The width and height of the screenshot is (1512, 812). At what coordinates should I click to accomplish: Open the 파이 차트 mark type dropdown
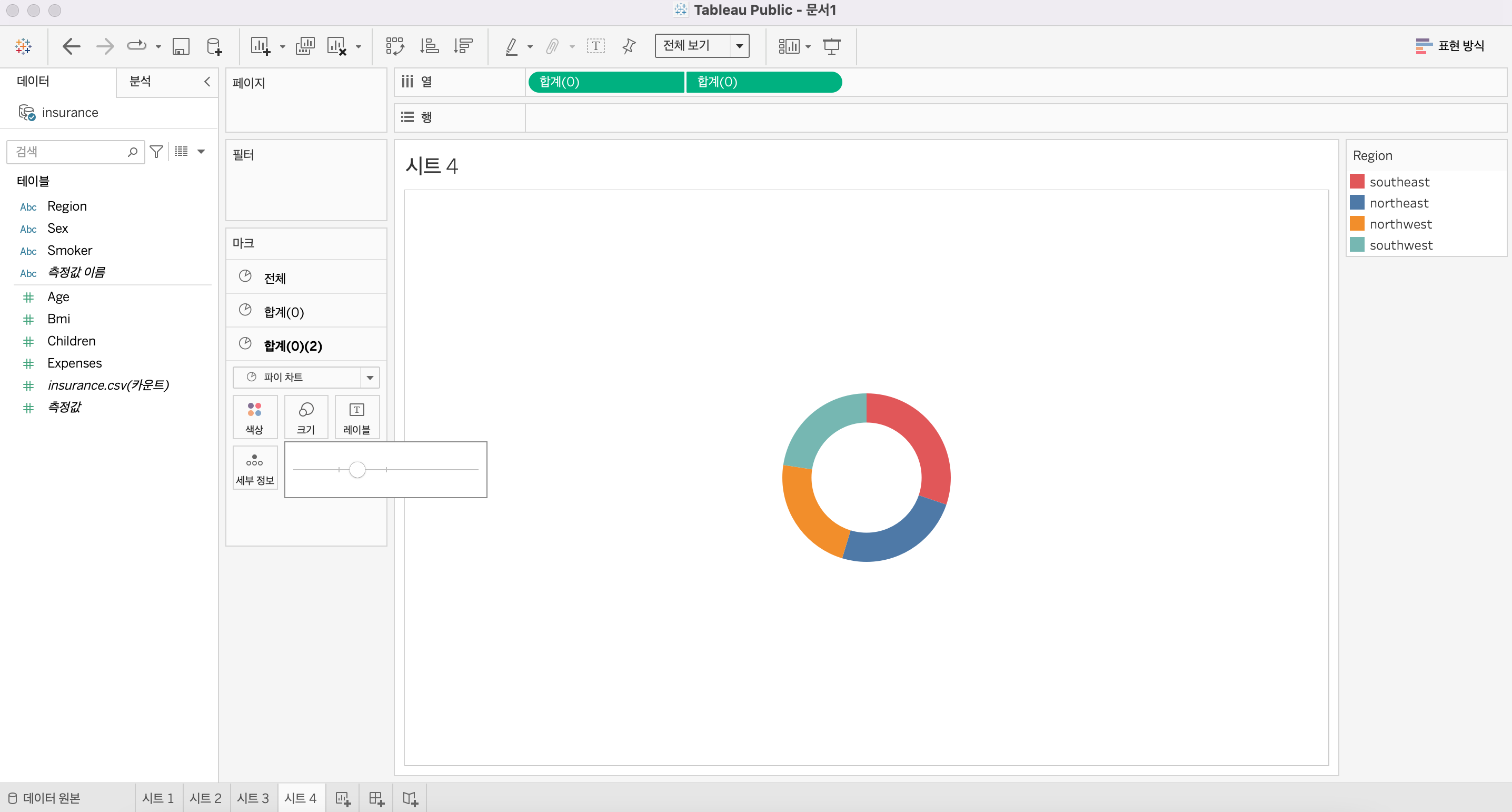[x=370, y=377]
